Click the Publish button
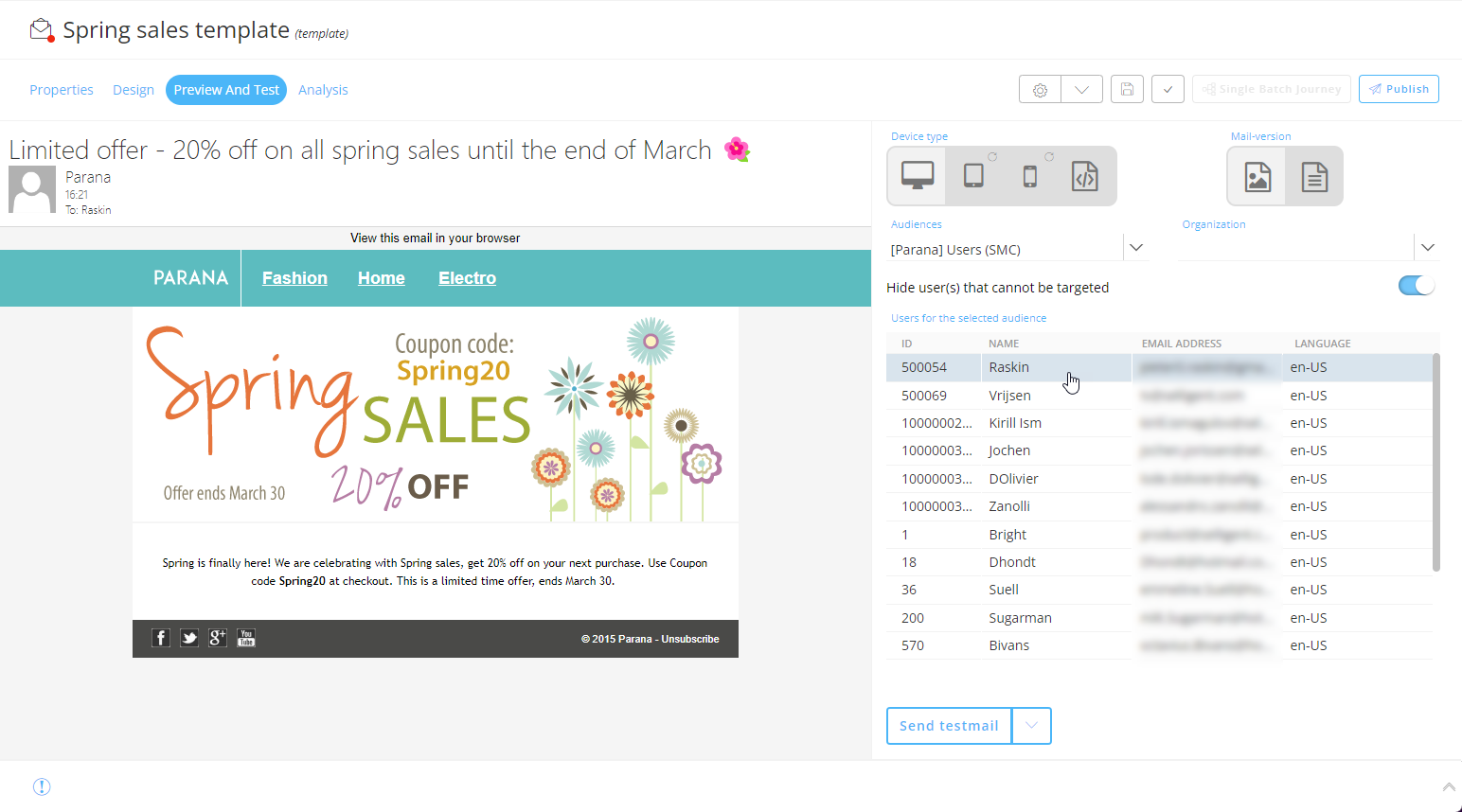1462x812 pixels. pyautogui.click(x=1399, y=89)
